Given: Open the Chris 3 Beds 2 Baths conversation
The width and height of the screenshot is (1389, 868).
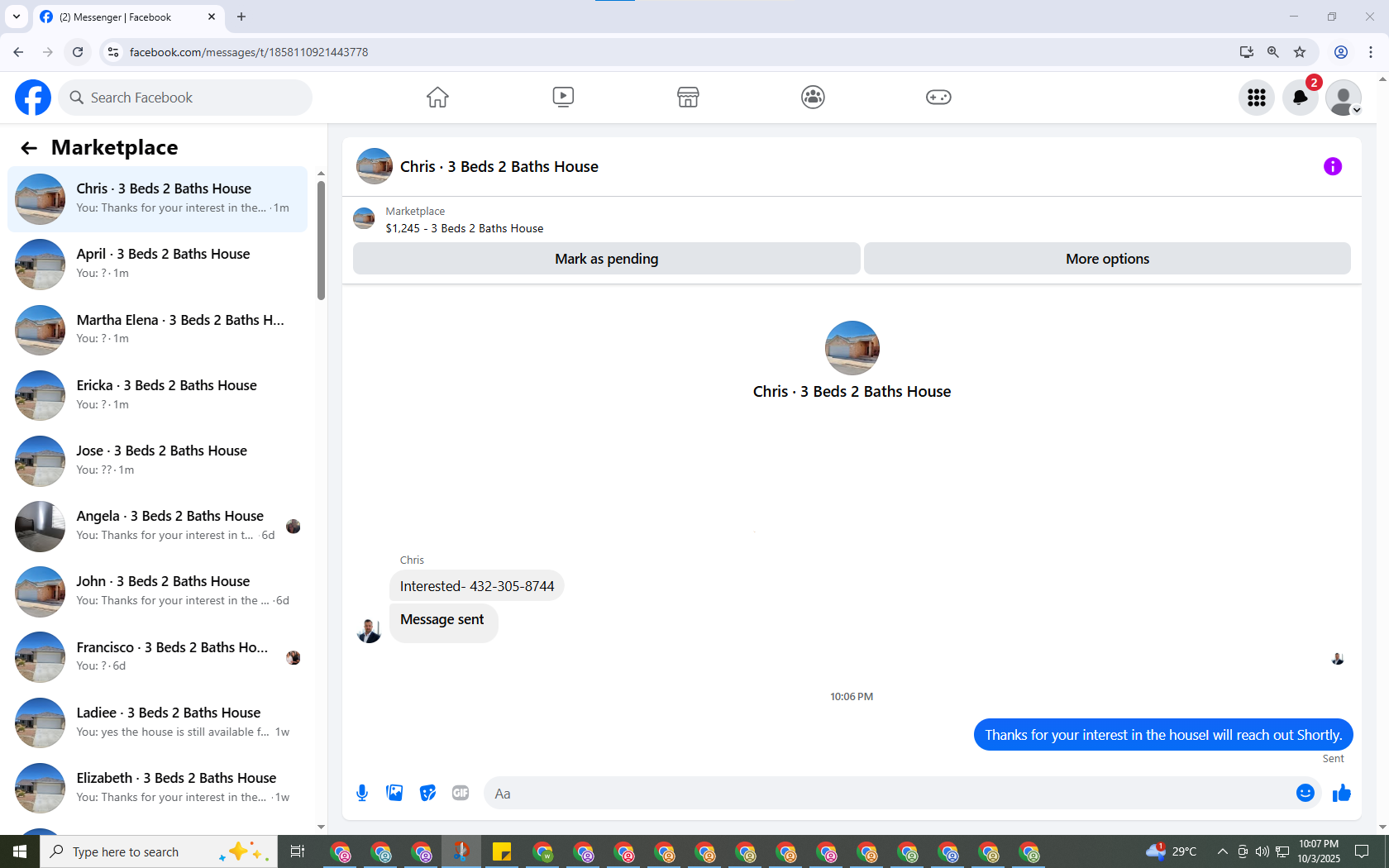Looking at the screenshot, I should coord(157,199).
